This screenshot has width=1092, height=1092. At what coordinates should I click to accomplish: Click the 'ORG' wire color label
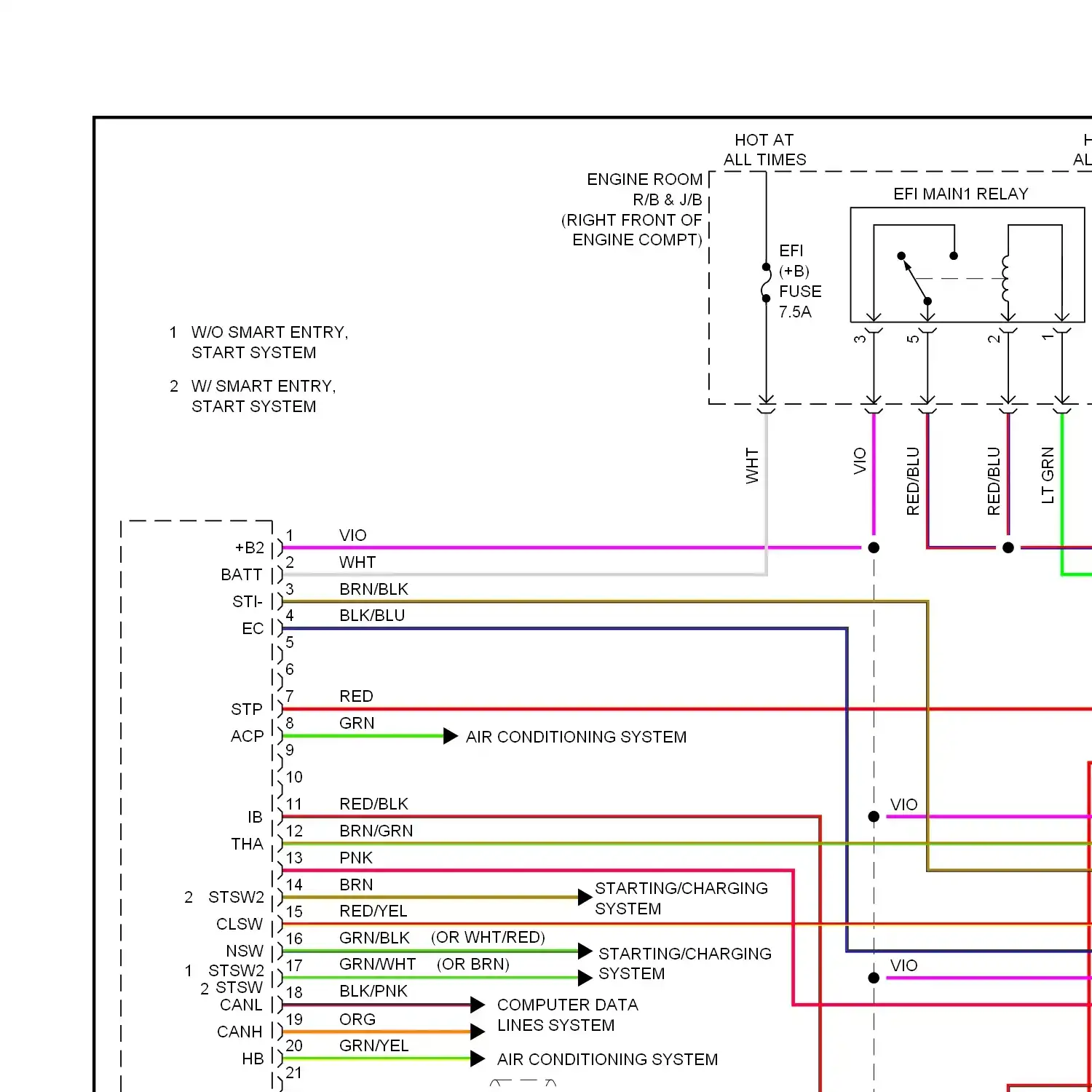357,1019
